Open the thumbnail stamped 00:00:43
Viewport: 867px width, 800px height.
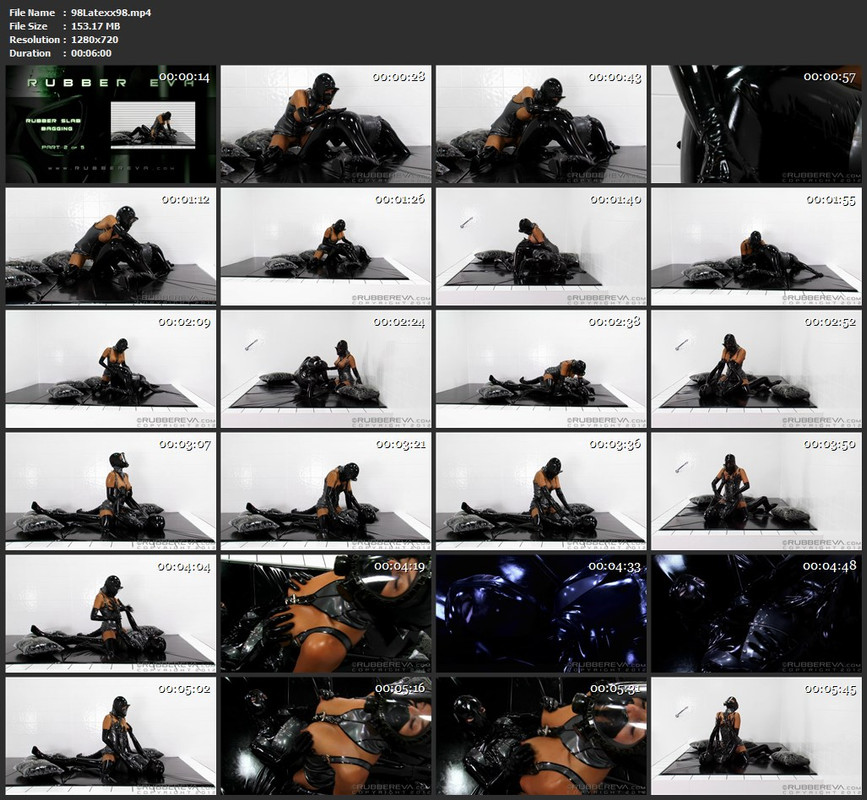point(541,124)
